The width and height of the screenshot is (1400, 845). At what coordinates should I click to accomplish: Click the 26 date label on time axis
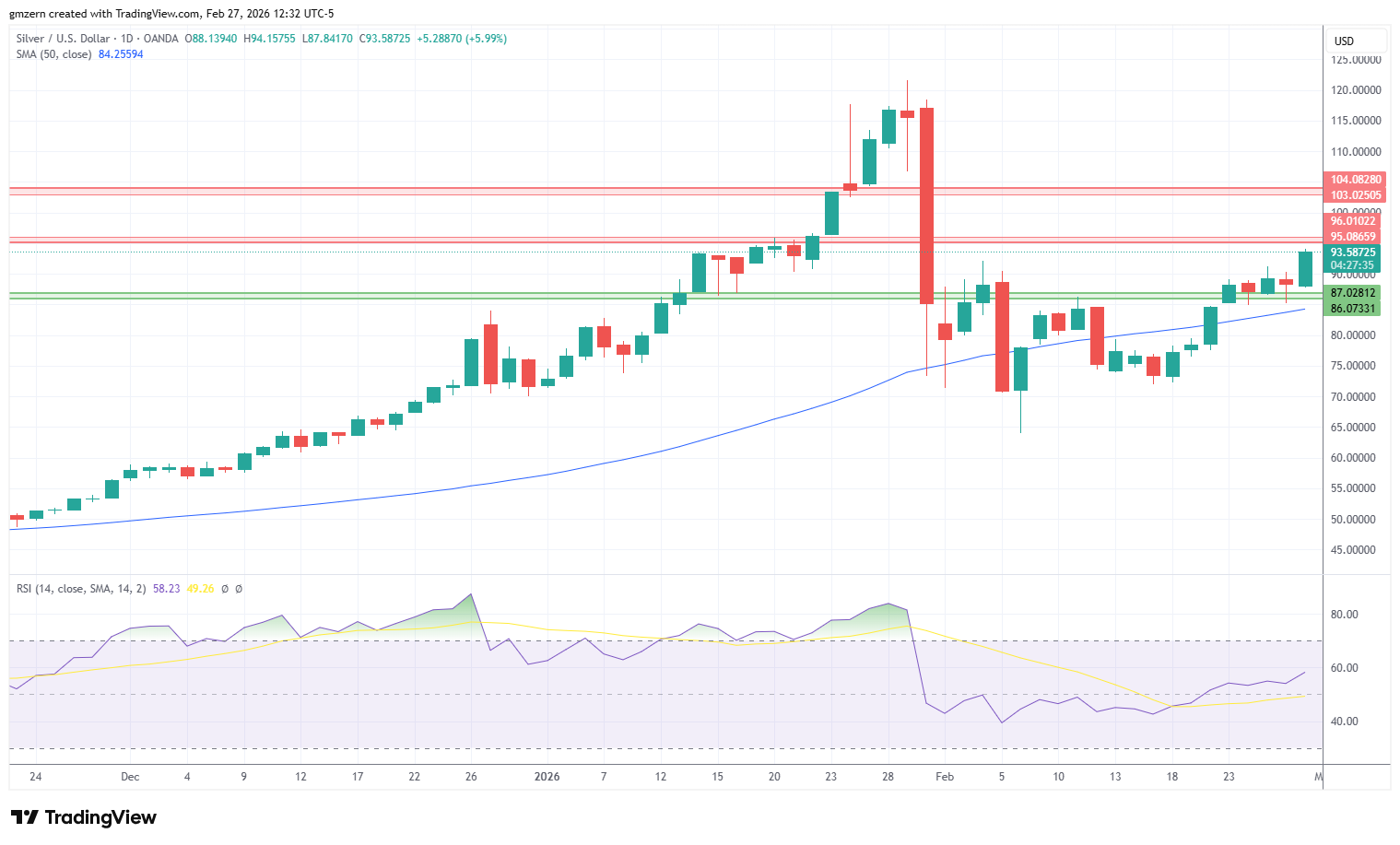[471, 777]
